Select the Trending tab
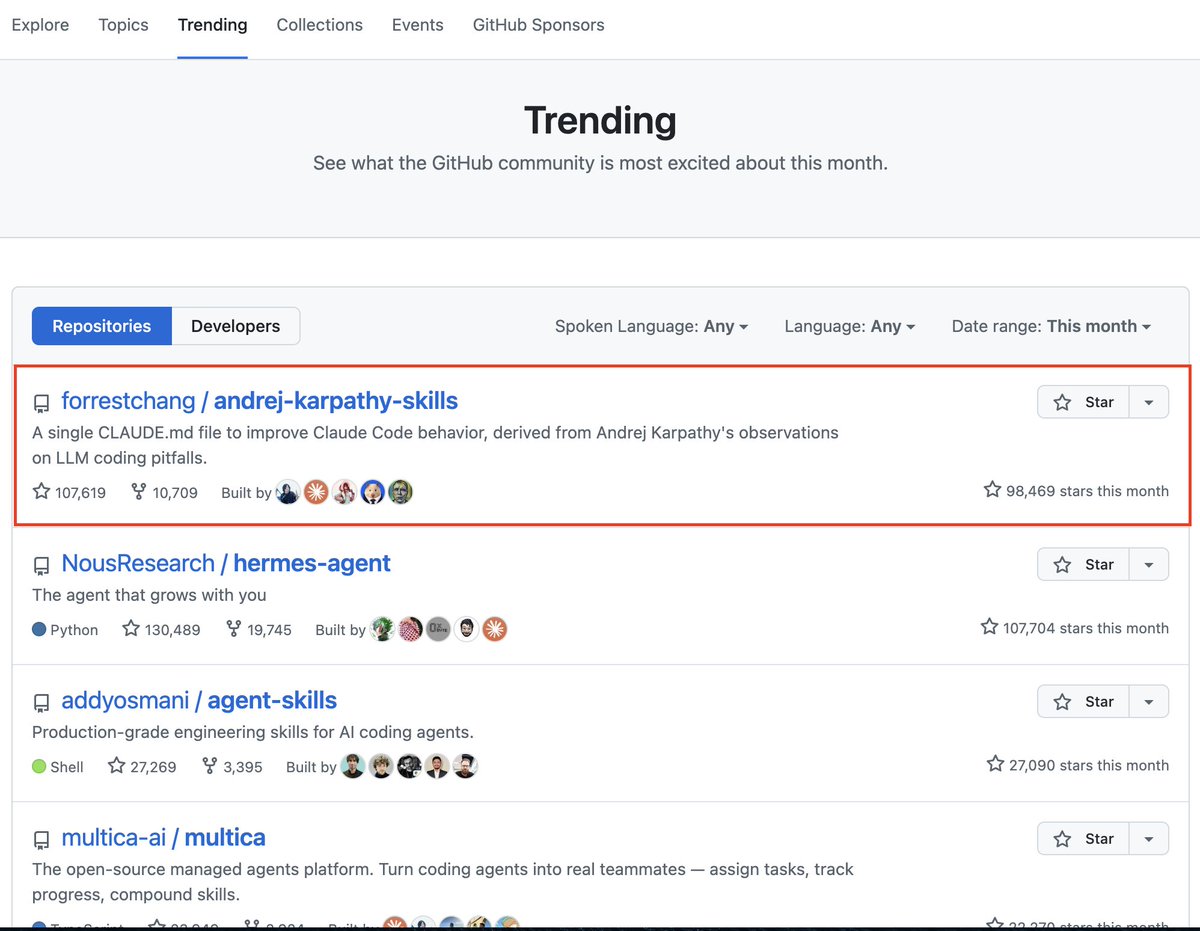The image size is (1200, 931). (x=212, y=25)
